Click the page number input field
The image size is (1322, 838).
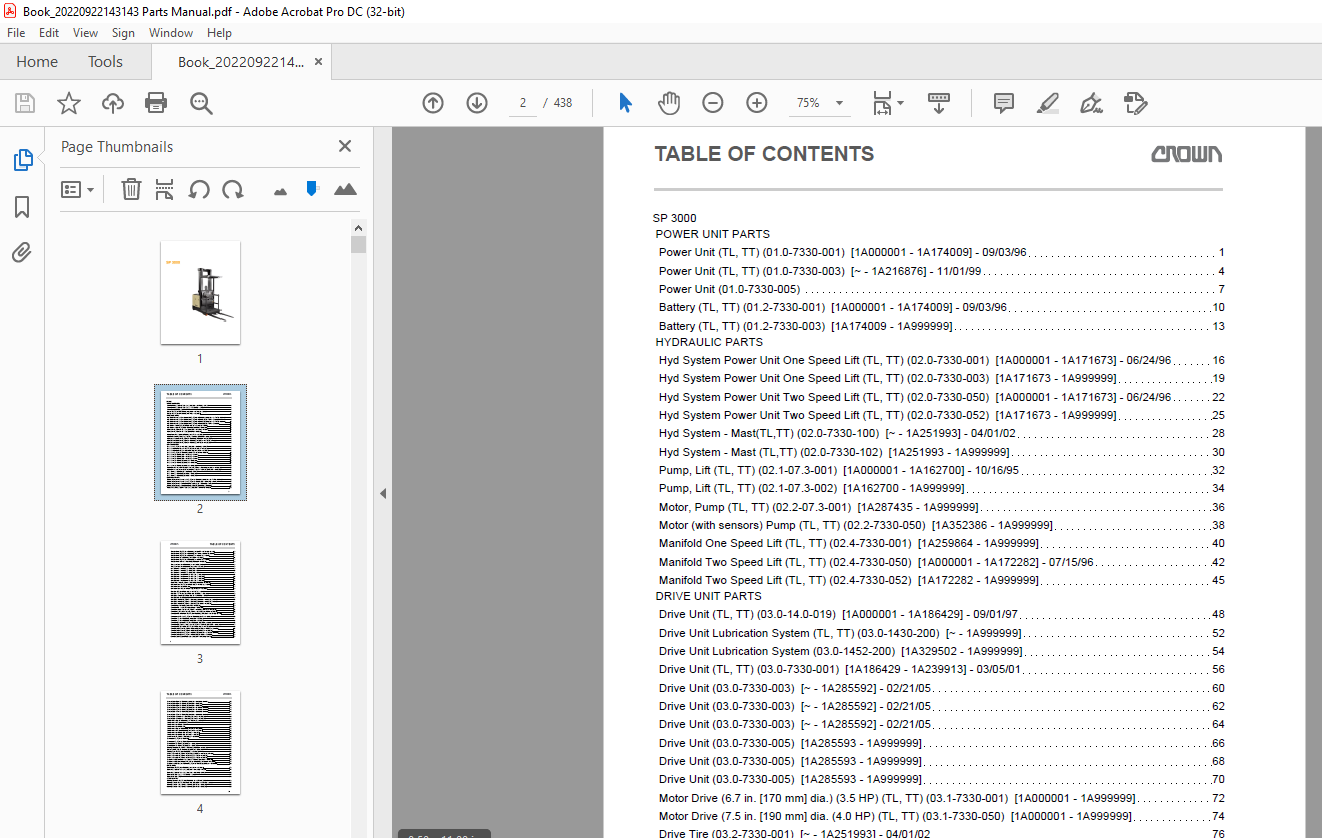pyautogui.click(x=523, y=103)
